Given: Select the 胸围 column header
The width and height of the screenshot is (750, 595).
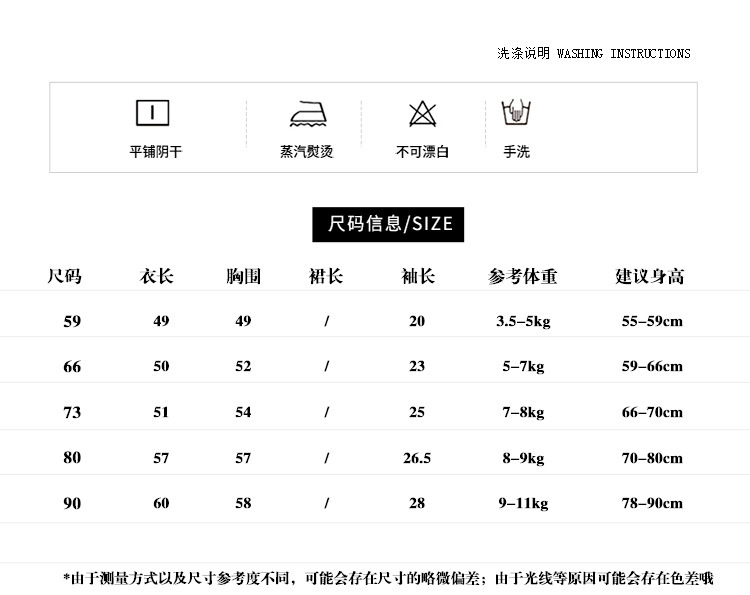Looking at the screenshot, I should [x=243, y=276].
